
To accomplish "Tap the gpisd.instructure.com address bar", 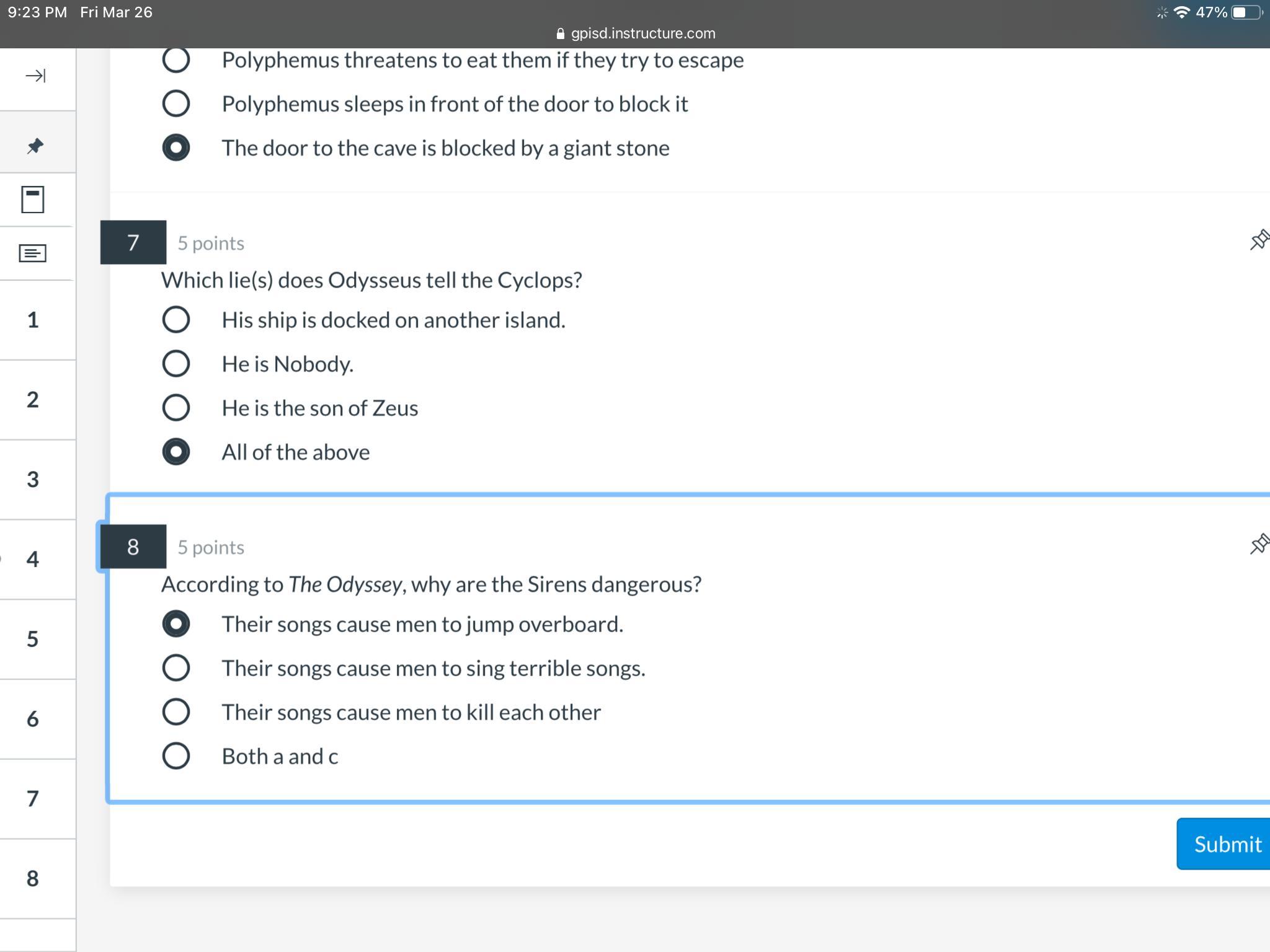I will (642, 33).
